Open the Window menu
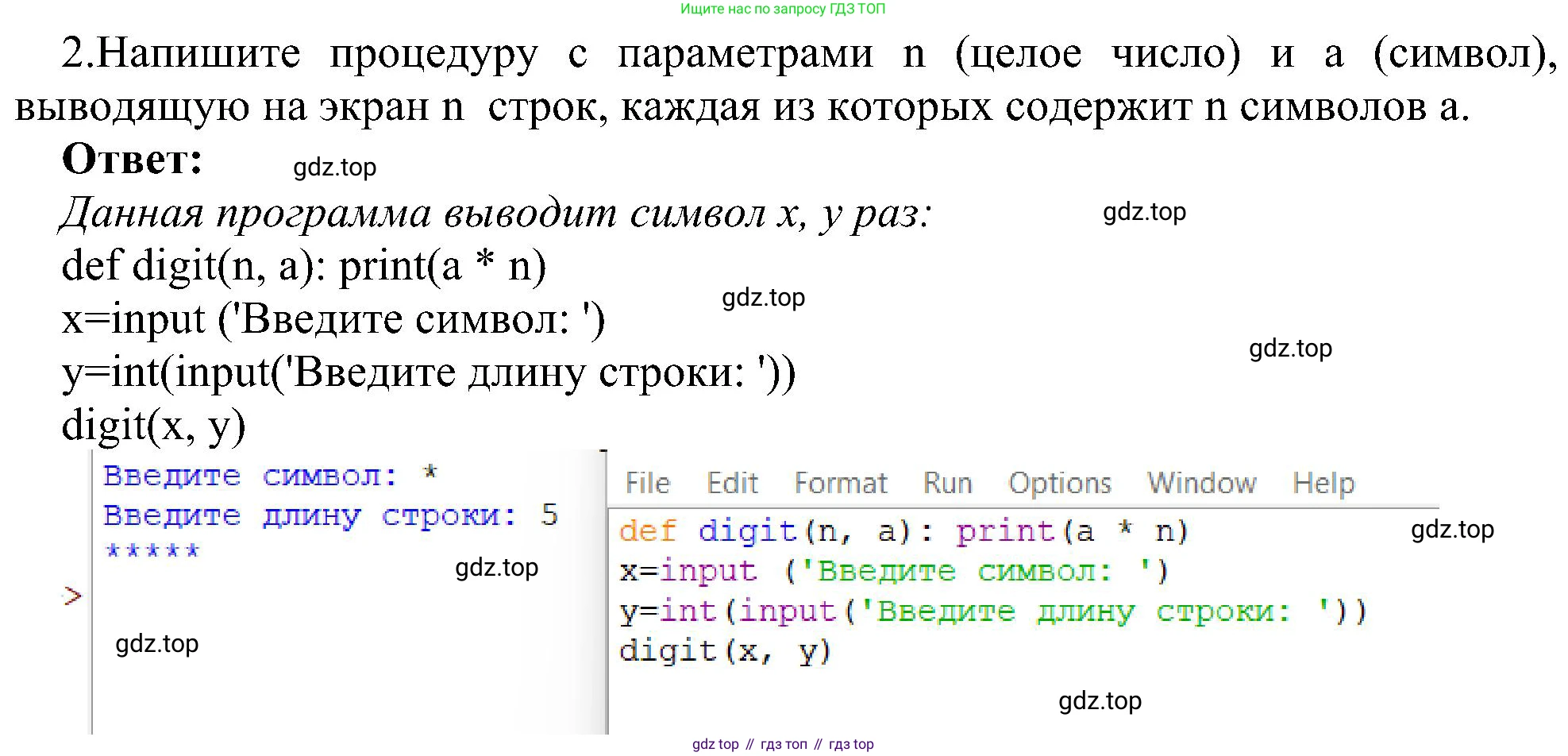The height and width of the screenshot is (756, 1568). click(1201, 483)
